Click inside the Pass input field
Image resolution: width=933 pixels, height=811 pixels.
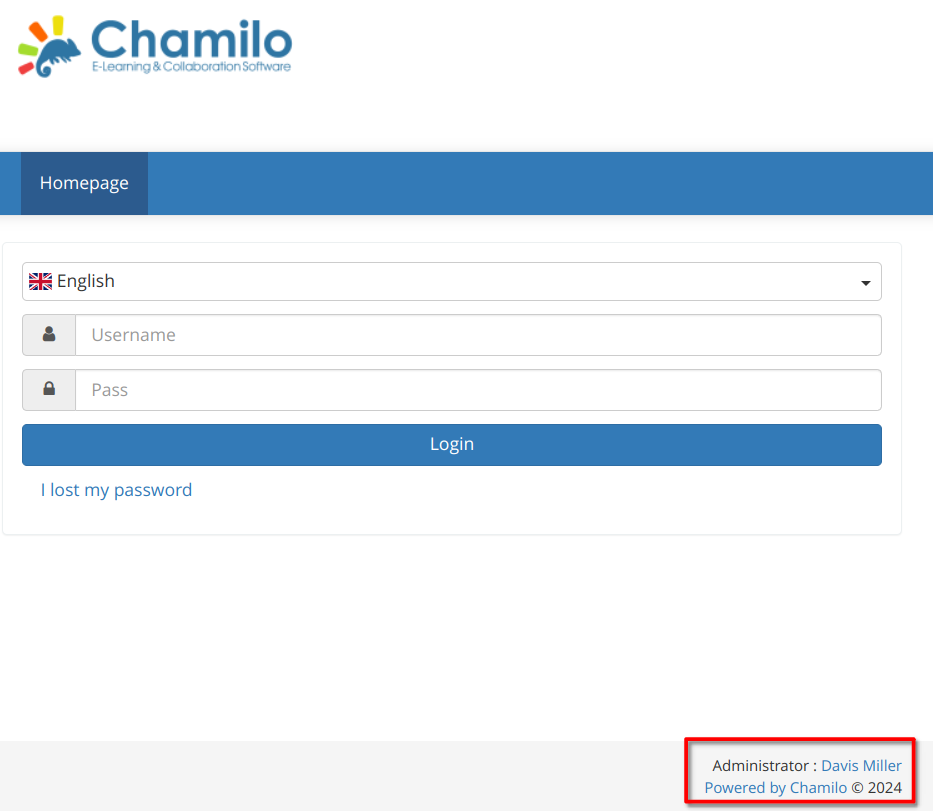478,389
